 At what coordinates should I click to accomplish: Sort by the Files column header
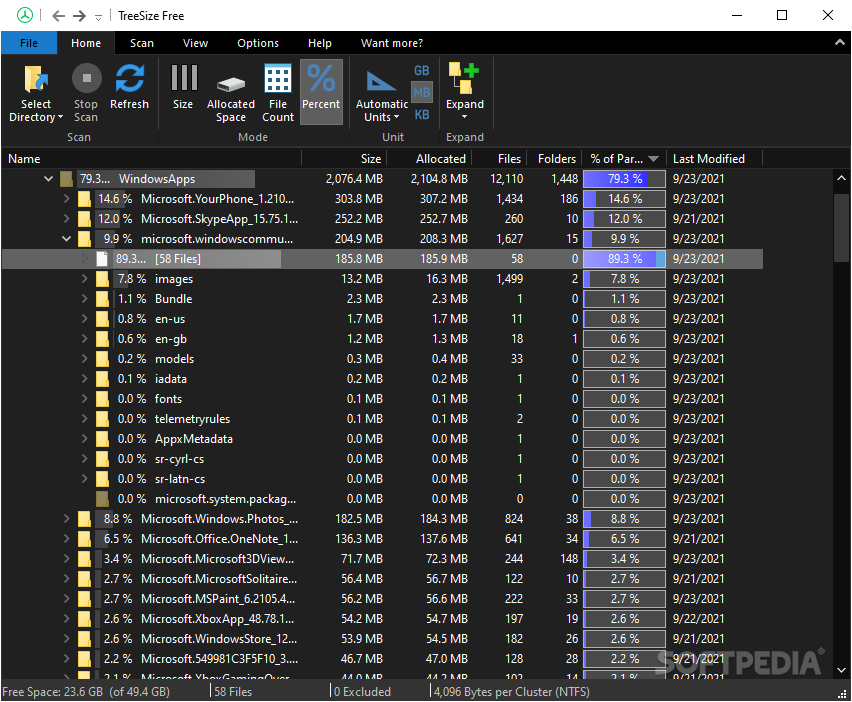tap(499, 159)
